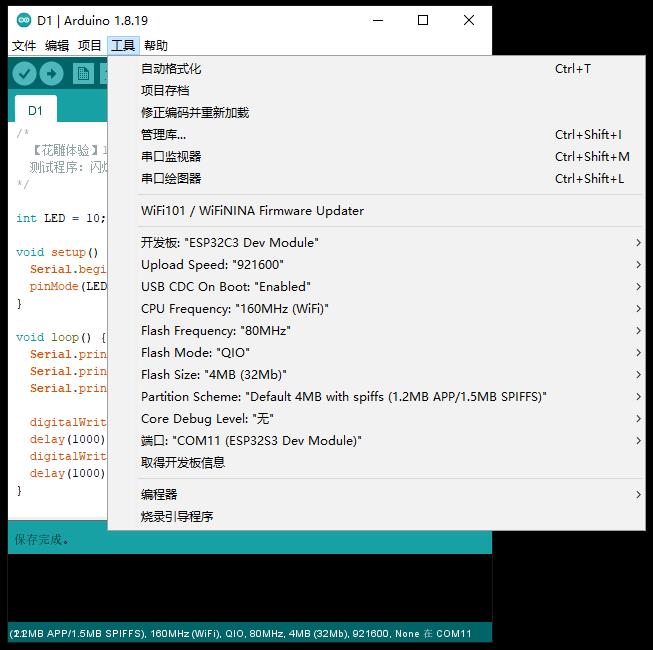This screenshot has height=650, width=653.
Task: Open the 帮助 menu
Action: click(x=156, y=45)
